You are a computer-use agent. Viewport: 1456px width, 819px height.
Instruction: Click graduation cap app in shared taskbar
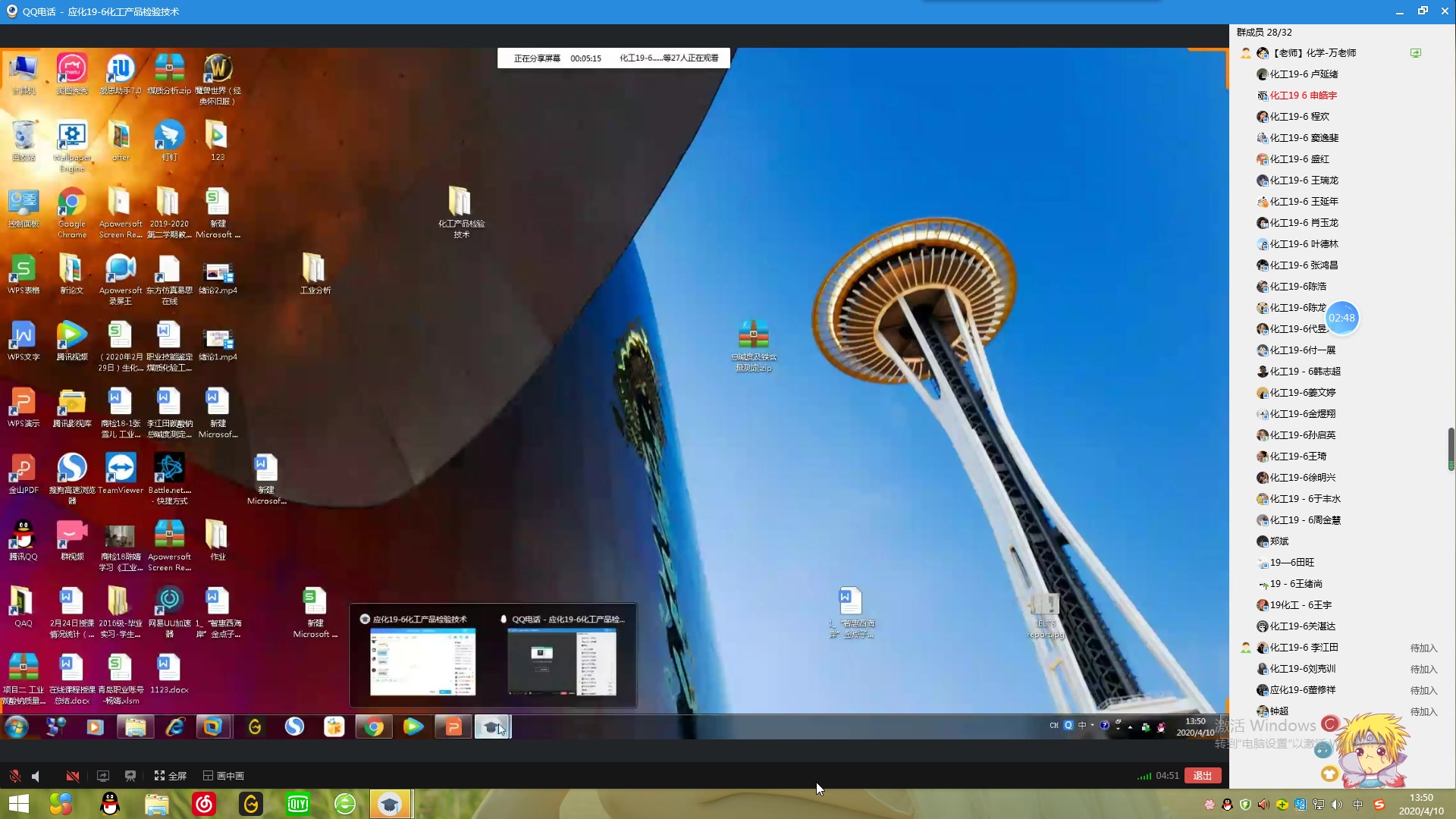click(491, 727)
